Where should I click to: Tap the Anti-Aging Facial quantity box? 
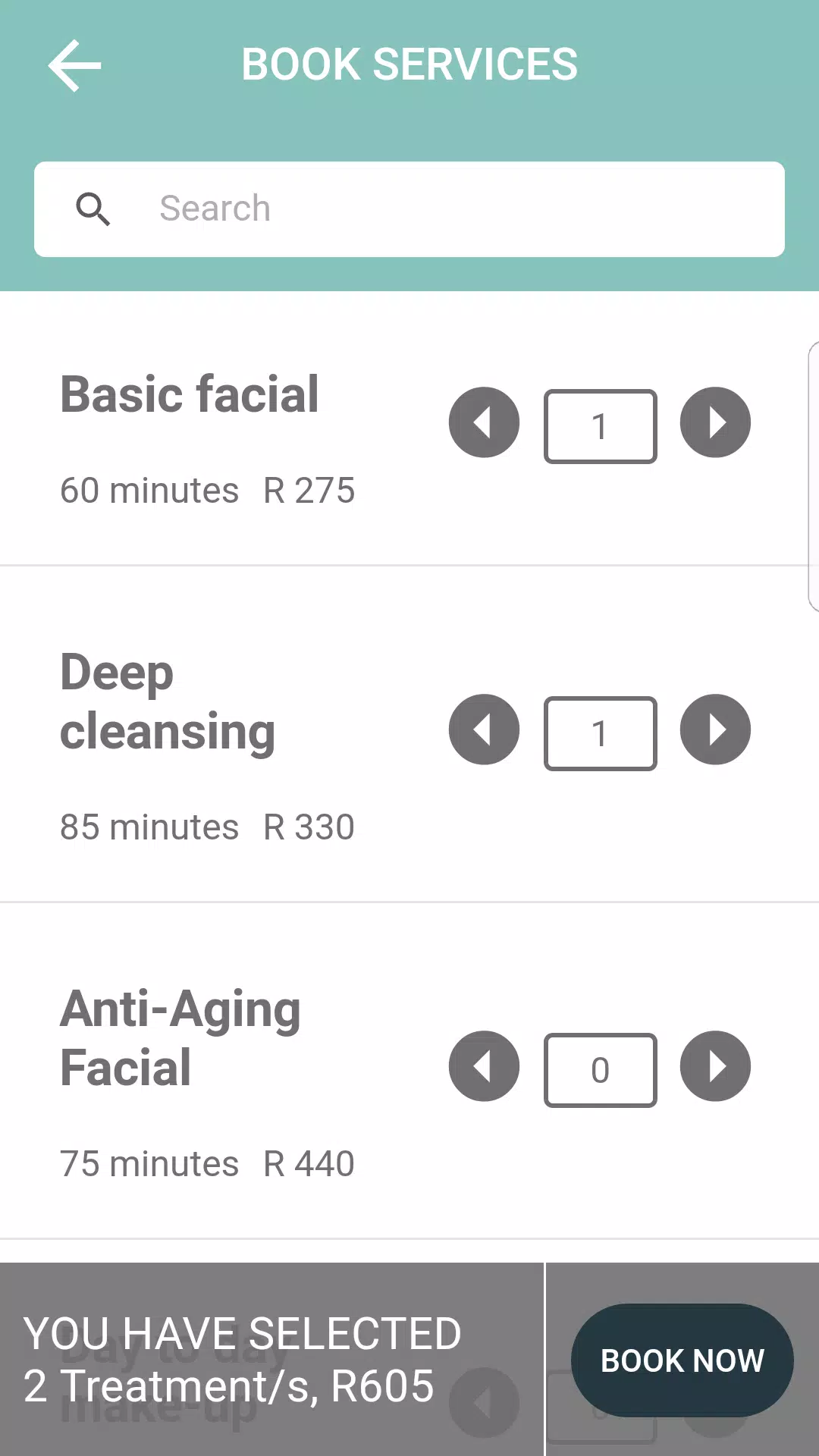pyautogui.click(x=600, y=1070)
